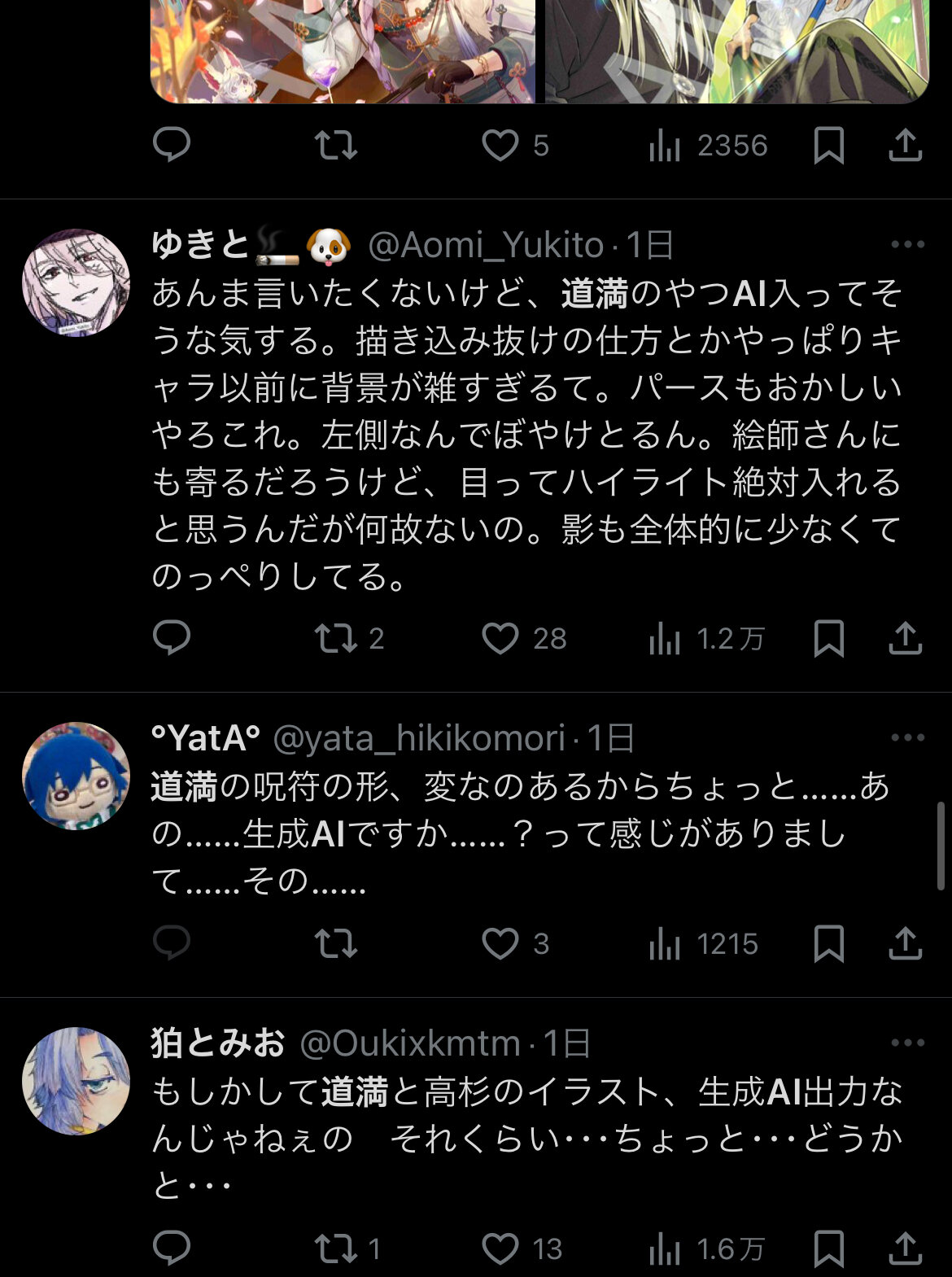Open 狛とみお's profile avatar
This screenshot has width=952, height=1277.
point(76,1081)
